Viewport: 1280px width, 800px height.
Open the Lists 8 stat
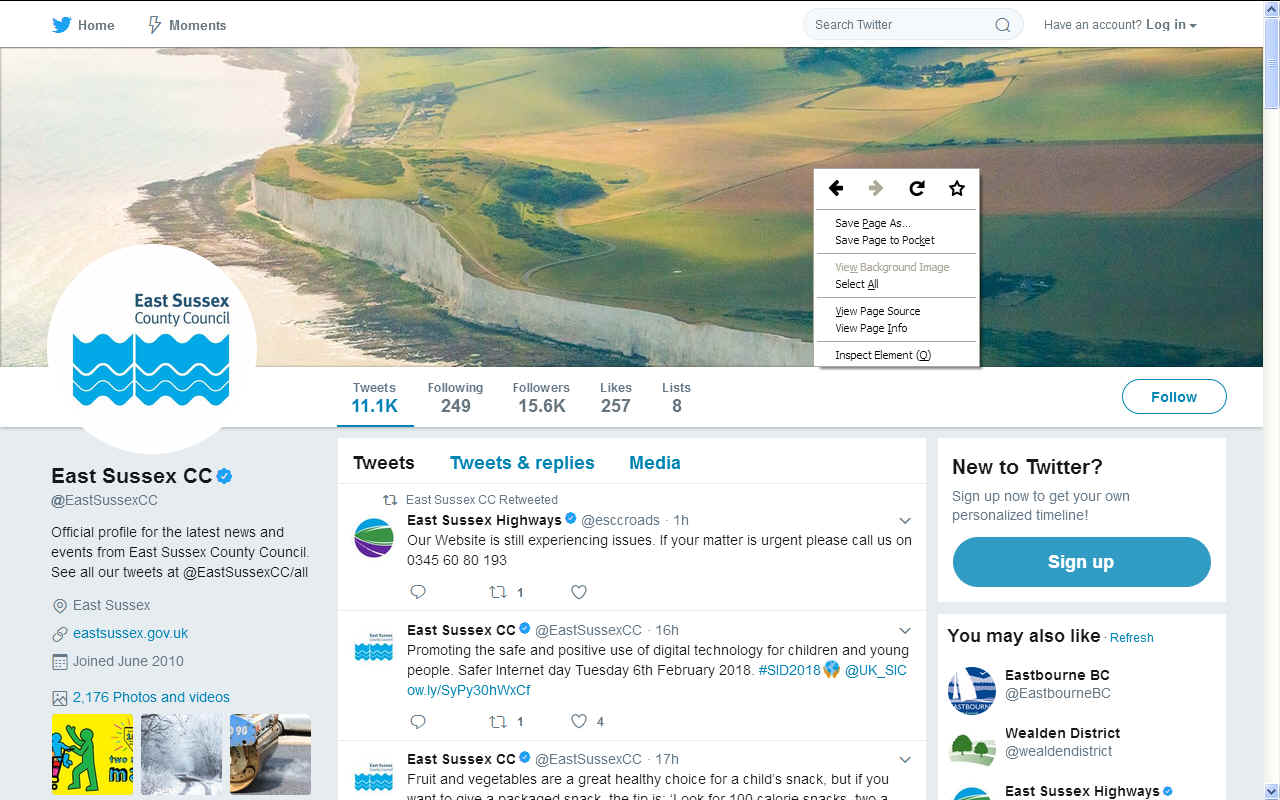point(677,397)
